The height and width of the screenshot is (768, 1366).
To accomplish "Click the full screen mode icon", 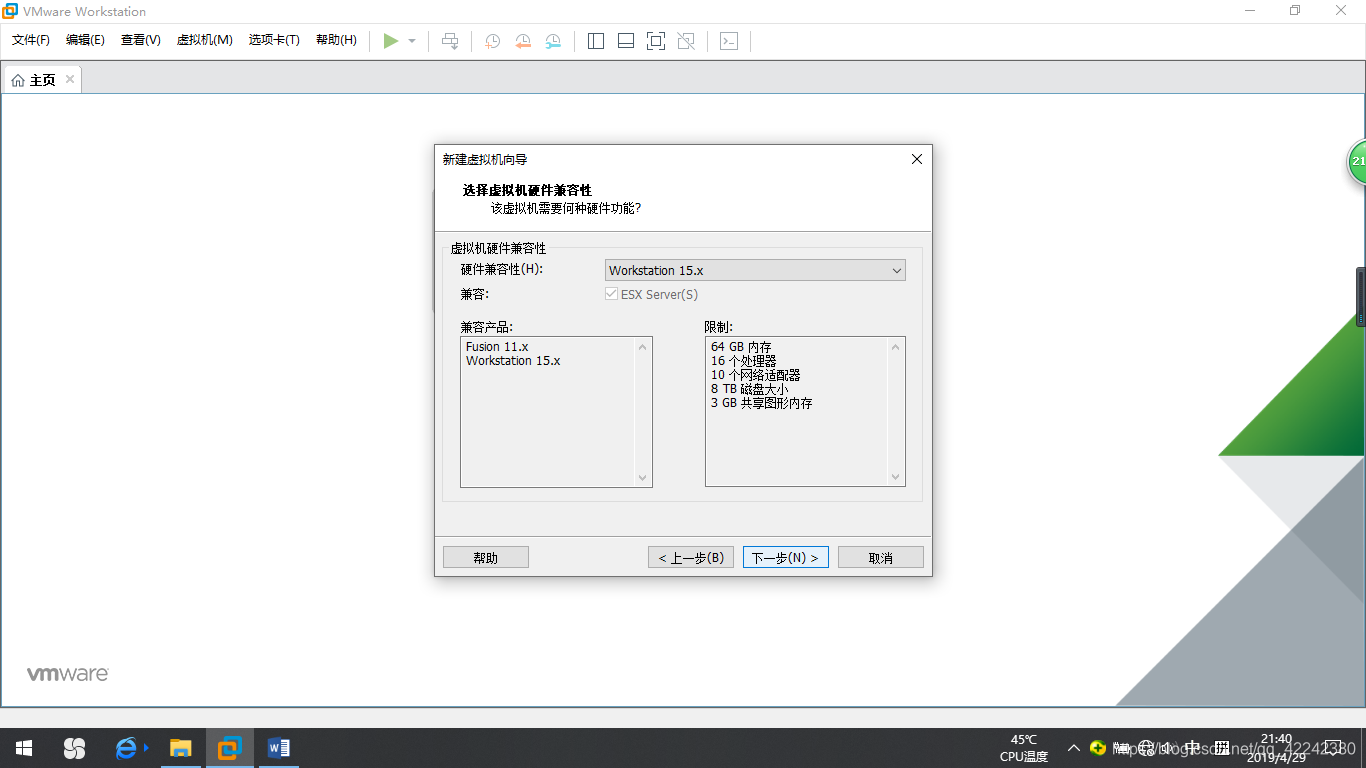I will coord(656,41).
